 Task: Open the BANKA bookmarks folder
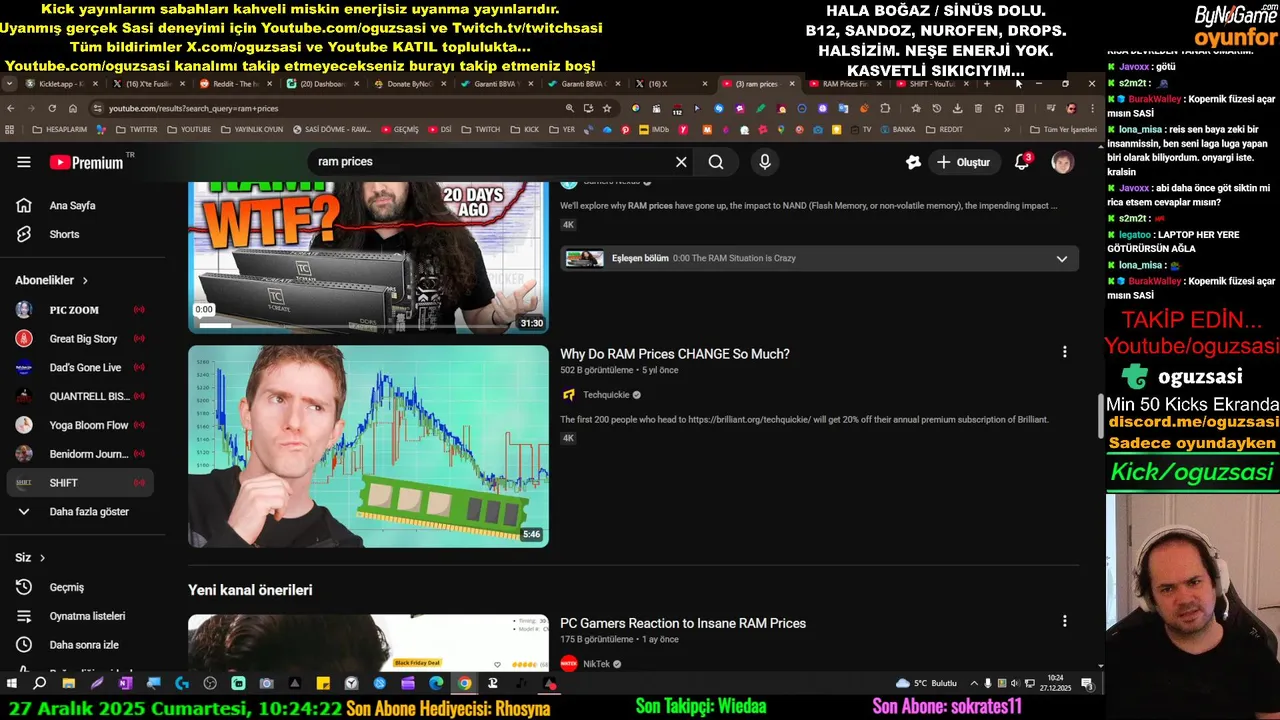pyautogui.click(x=897, y=129)
